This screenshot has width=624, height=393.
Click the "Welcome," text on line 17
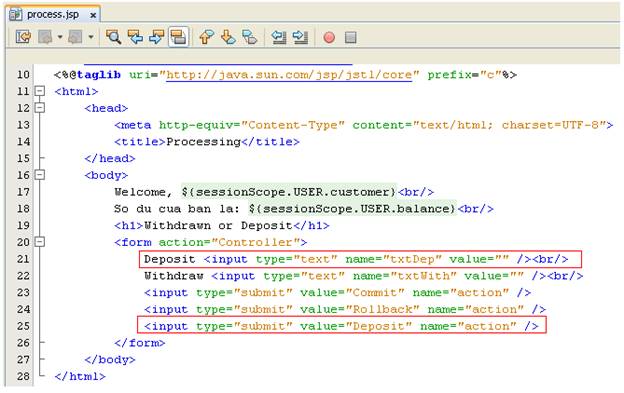click(143, 192)
